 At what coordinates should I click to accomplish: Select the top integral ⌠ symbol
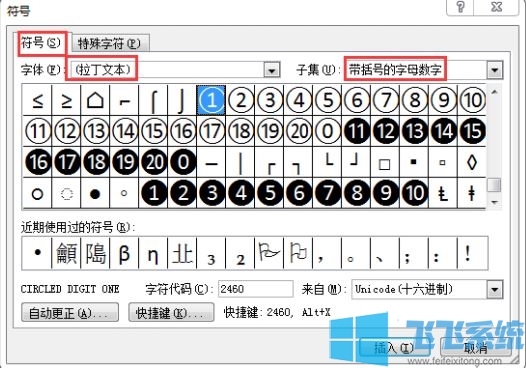[153, 100]
